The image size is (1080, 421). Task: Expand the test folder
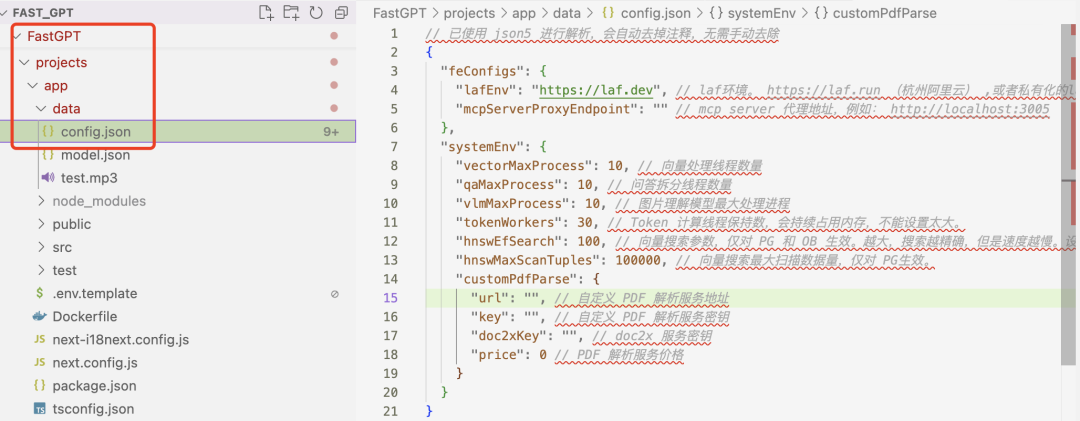coord(41,270)
